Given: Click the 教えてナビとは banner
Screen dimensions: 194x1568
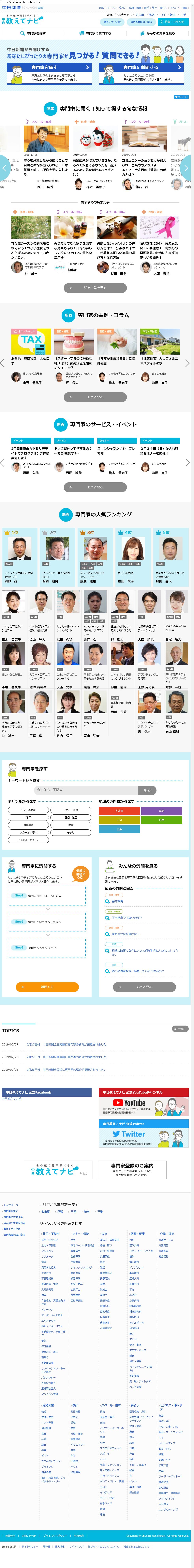Looking at the screenshot, I should 59,1169.
